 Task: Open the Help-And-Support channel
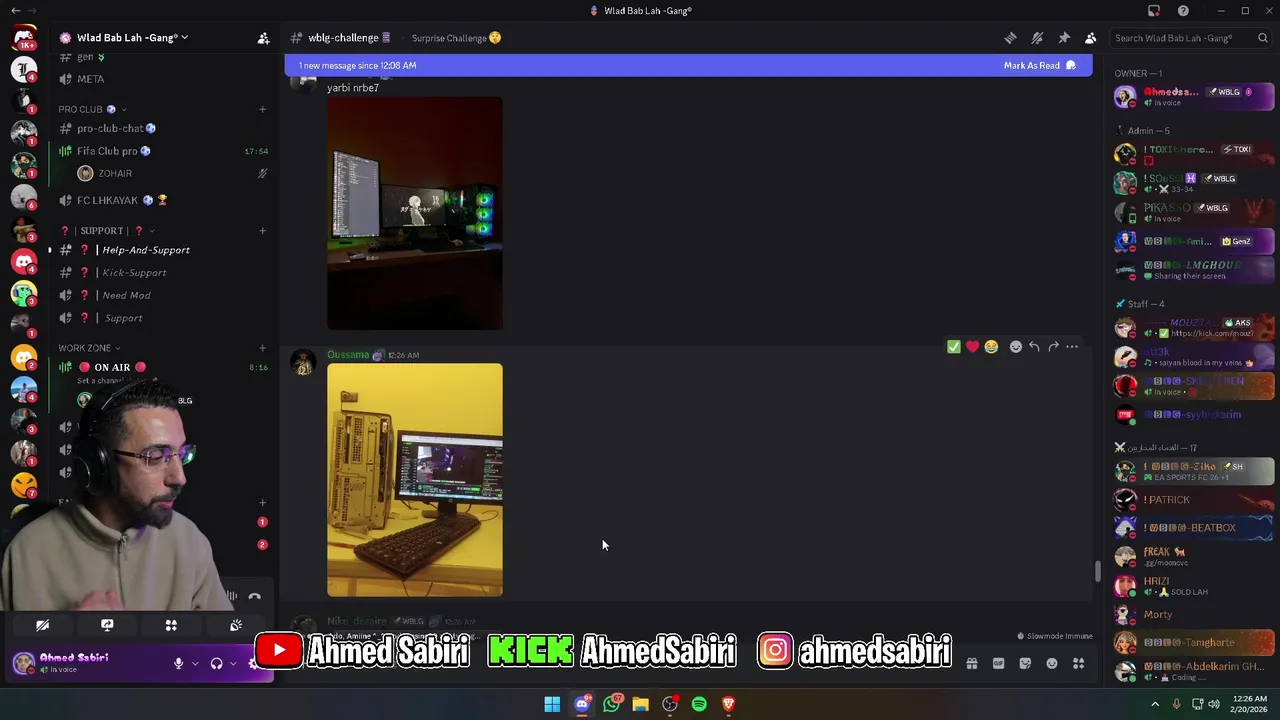click(162, 250)
